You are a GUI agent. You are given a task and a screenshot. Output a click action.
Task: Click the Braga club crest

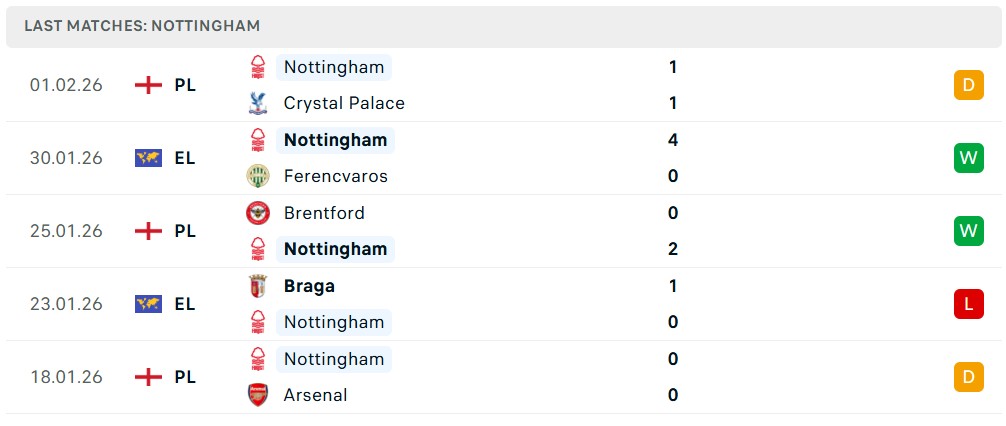[258, 286]
